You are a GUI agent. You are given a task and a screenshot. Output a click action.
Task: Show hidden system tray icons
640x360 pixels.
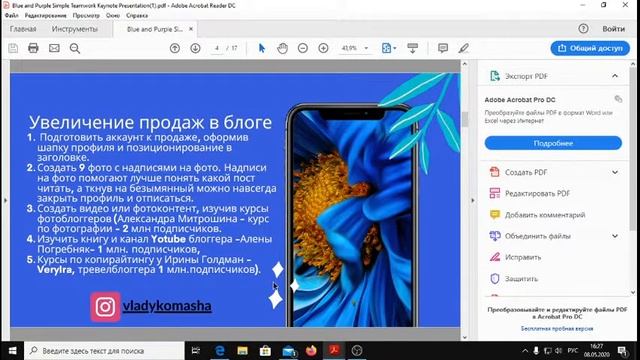point(525,351)
